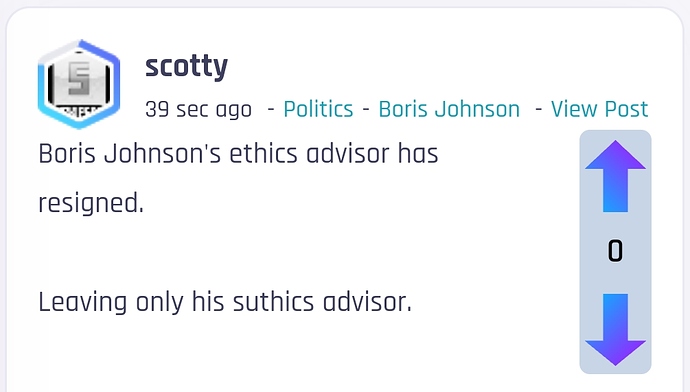Select the Boris Johnson tag before View Post
Image resolution: width=690 pixels, height=392 pixels.
click(449, 109)
